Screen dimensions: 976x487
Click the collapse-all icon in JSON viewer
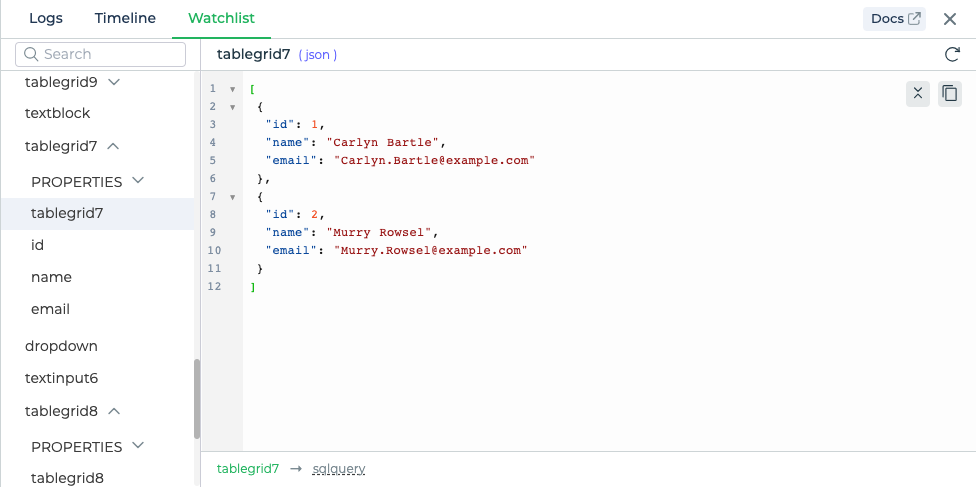[917, 94]
